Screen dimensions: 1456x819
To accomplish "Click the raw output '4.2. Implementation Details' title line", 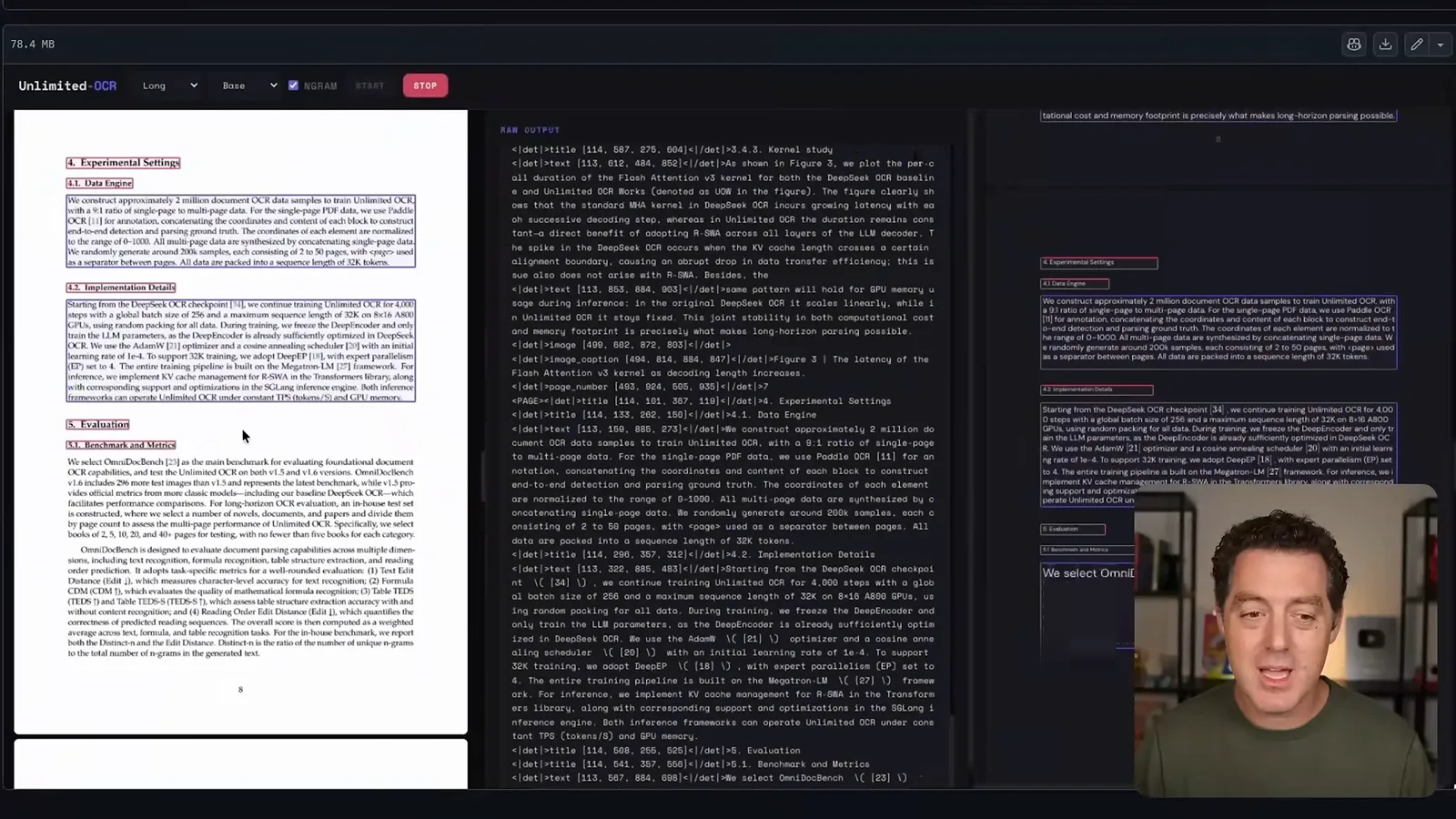I will tap(693, 554).
